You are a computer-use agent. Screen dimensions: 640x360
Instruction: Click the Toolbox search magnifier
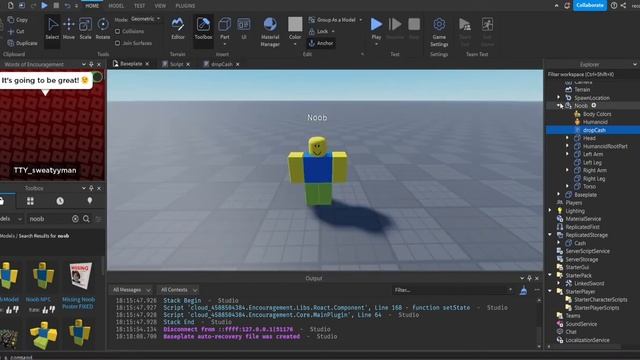[x=86, y=219]
